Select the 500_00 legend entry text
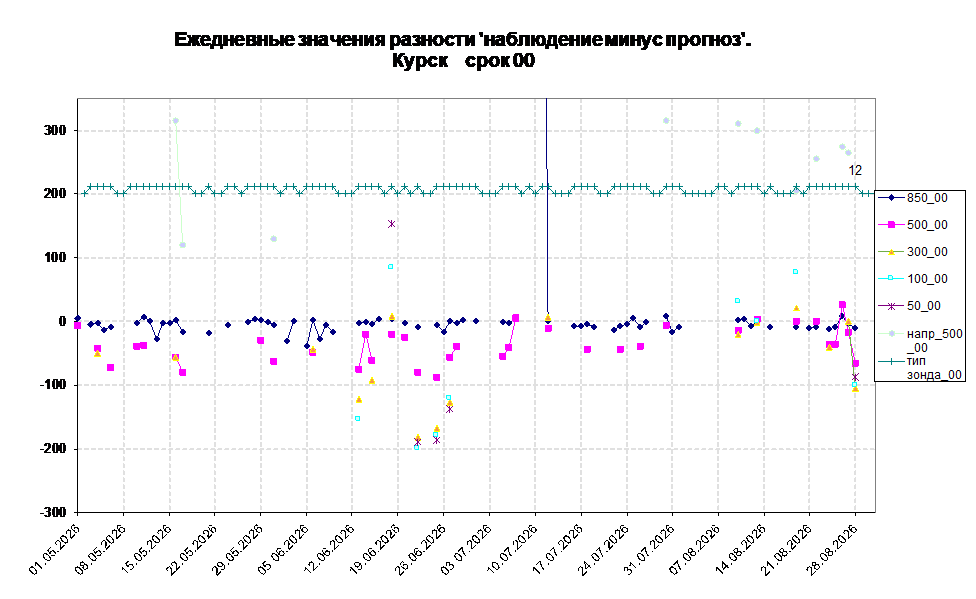The image size is (976, 599). 927,225
